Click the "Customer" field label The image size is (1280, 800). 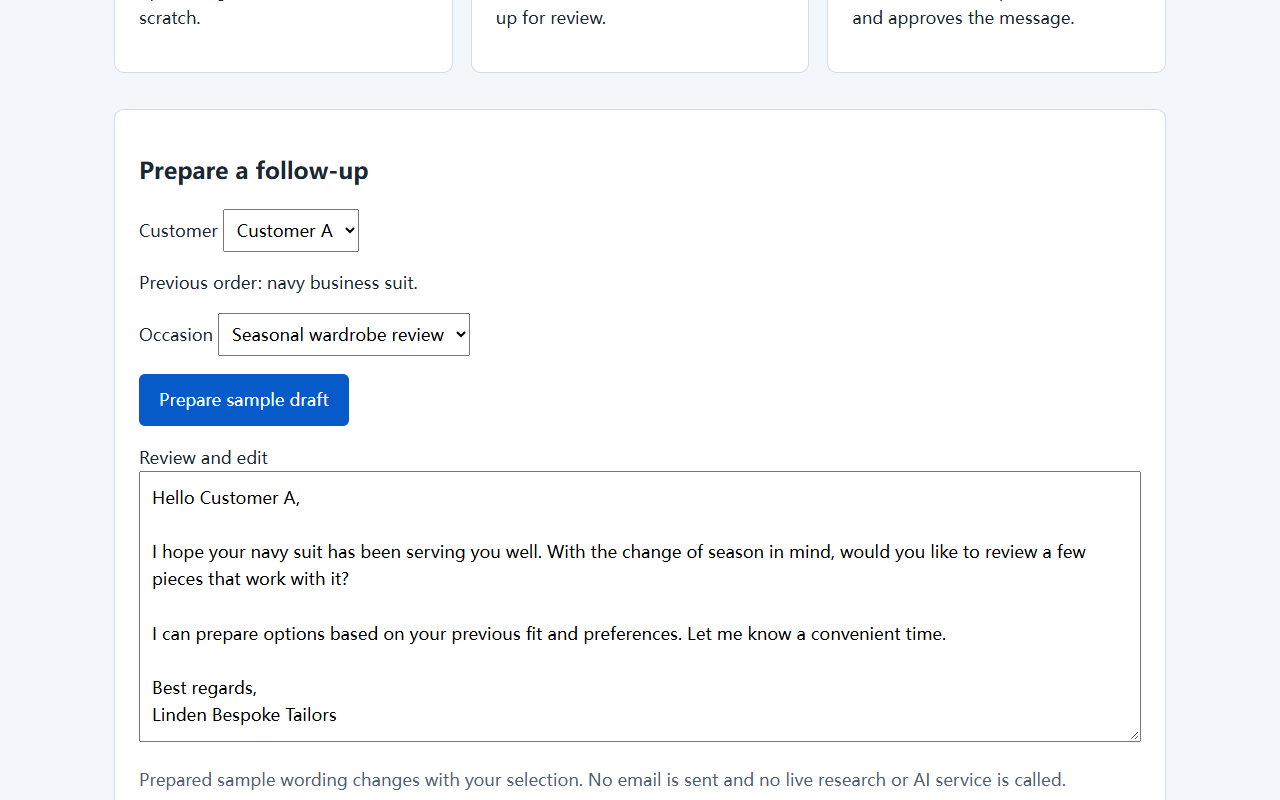click(178, 231)
